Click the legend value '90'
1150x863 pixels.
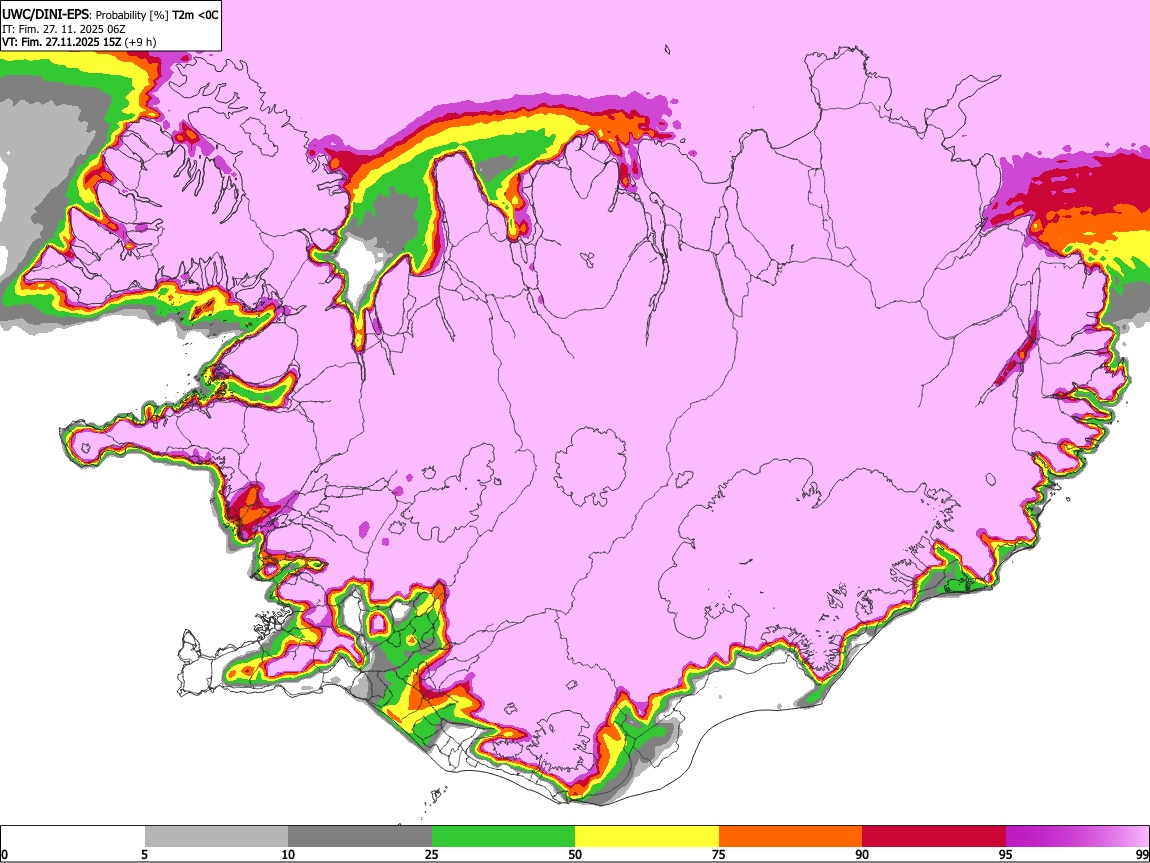(x=862, y=854)
